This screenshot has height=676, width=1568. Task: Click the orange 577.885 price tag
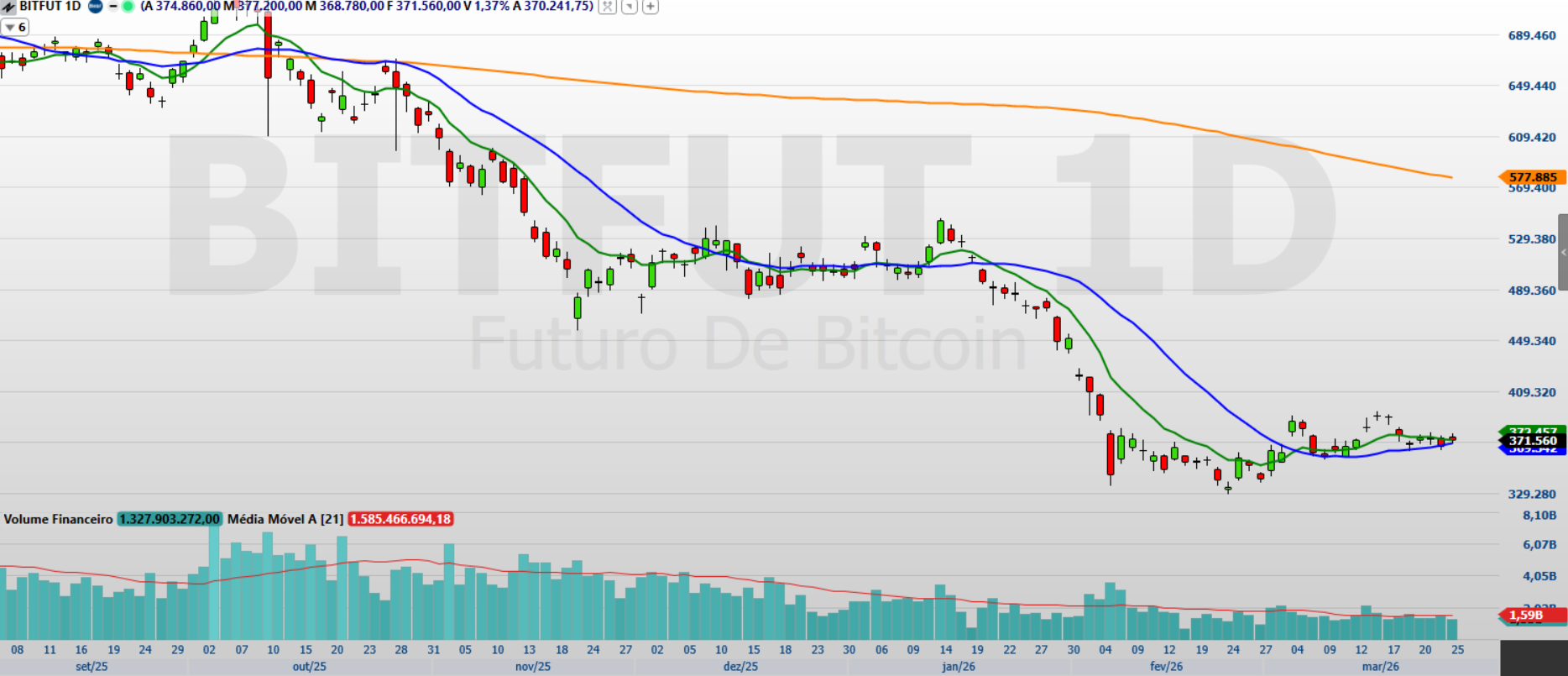click(1532, 177)
